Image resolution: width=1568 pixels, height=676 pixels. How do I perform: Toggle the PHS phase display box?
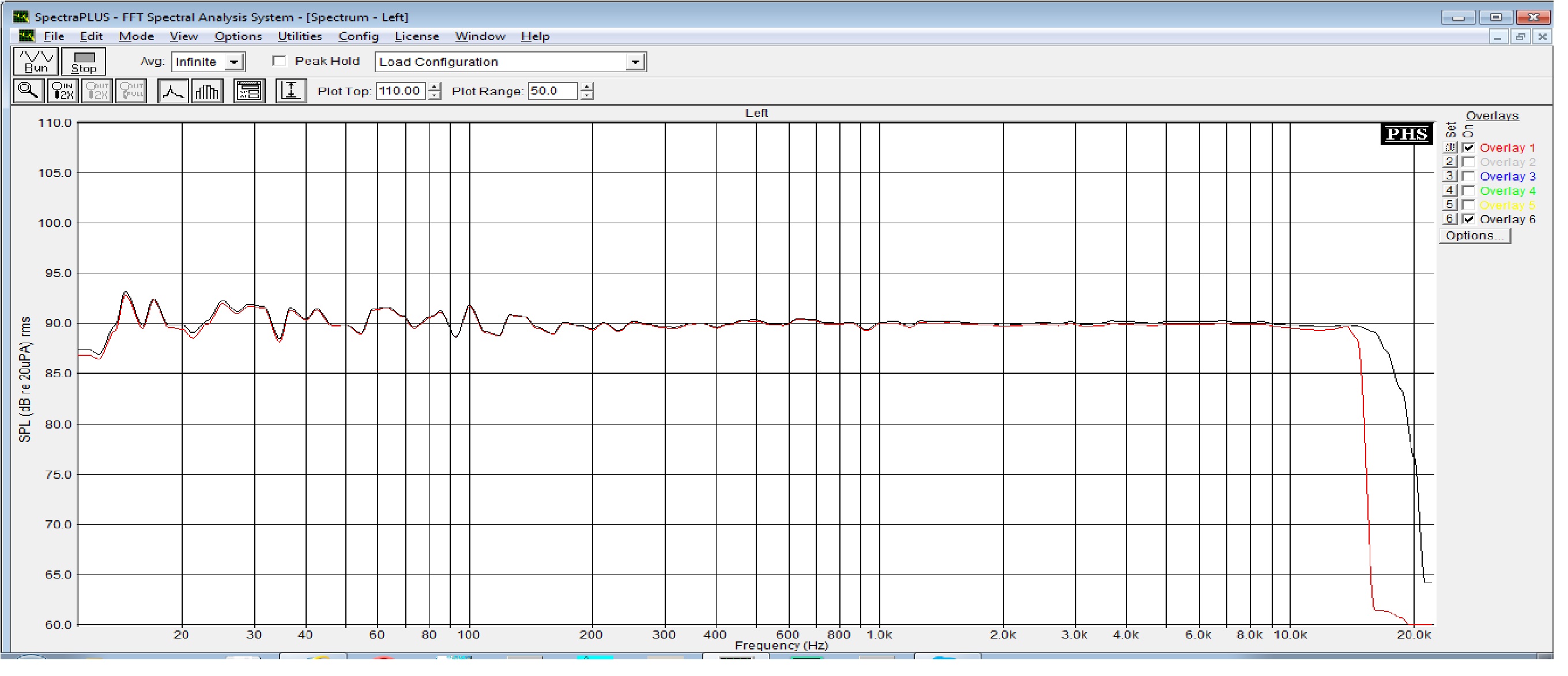1406,134
